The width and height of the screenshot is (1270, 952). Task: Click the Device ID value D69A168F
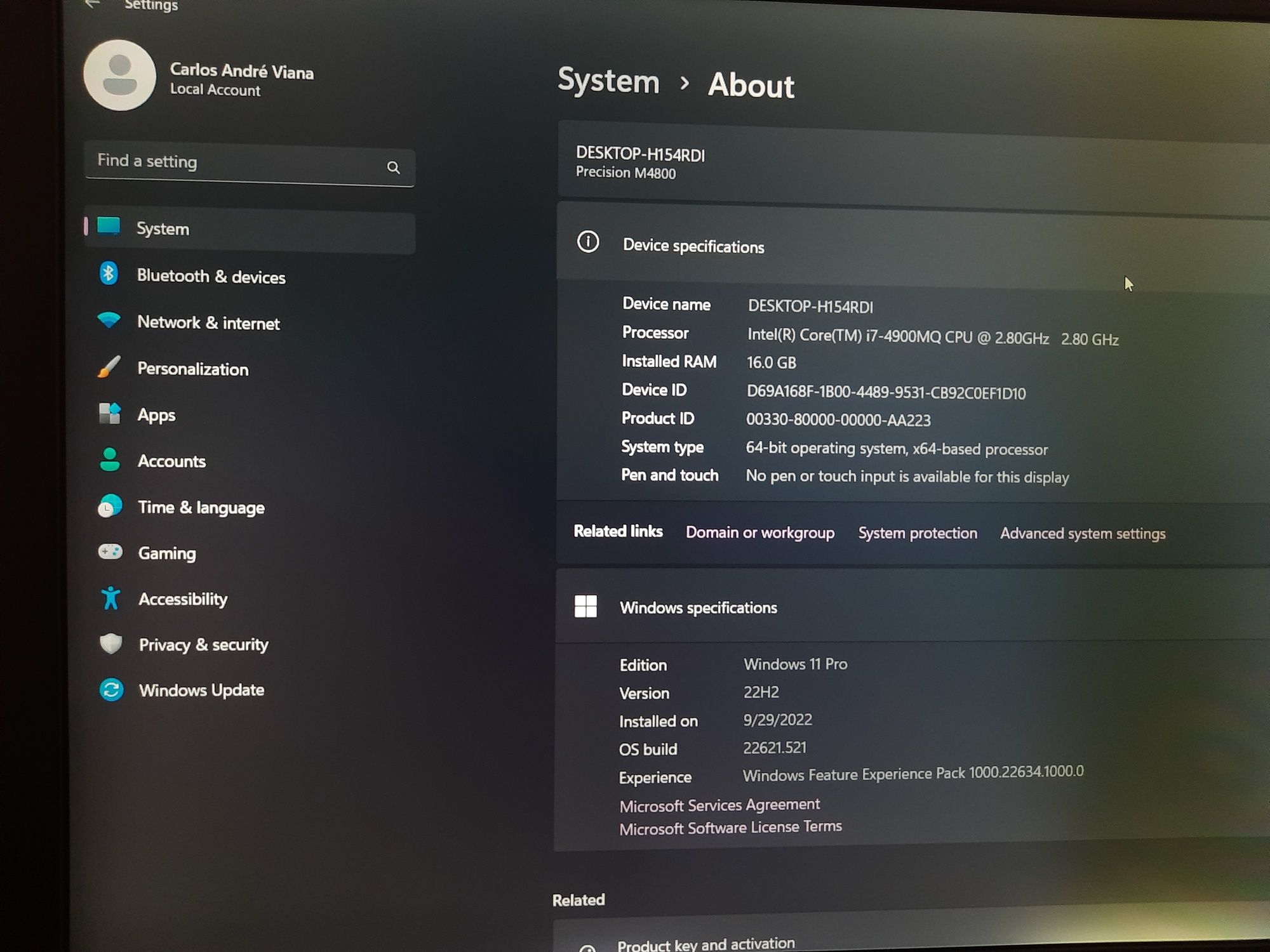(x=886, y=392)
